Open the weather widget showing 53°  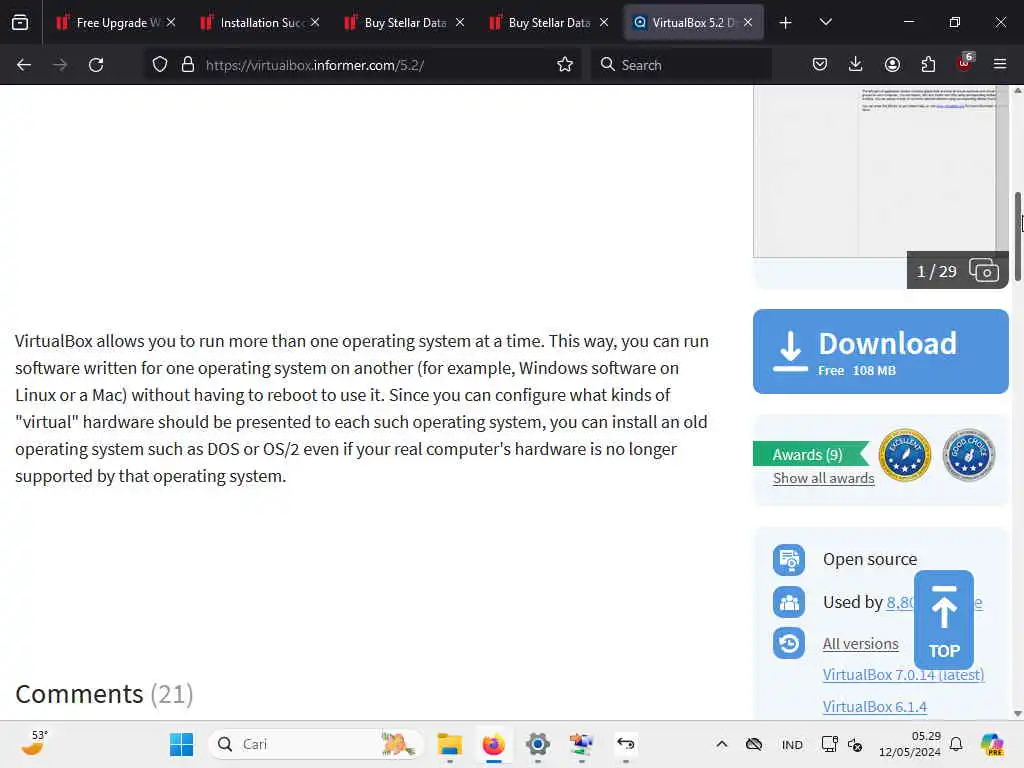coord(34,744)
